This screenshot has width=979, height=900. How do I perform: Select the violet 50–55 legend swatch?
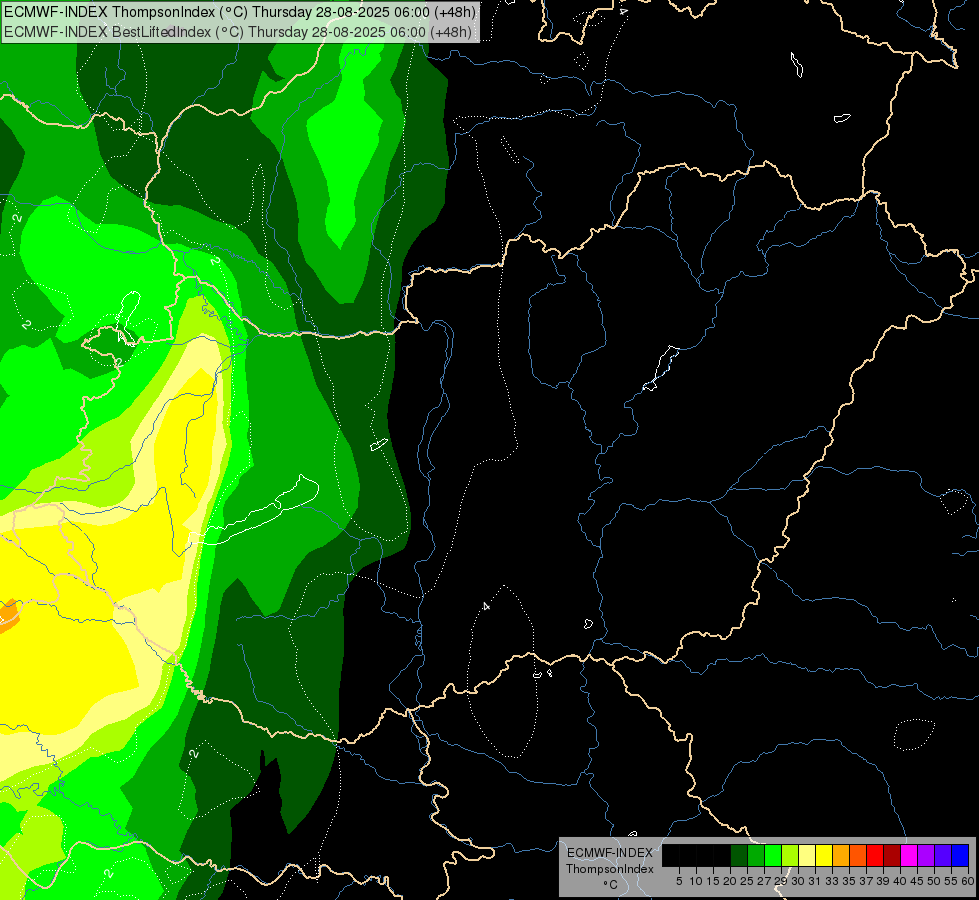coord(943,855)
